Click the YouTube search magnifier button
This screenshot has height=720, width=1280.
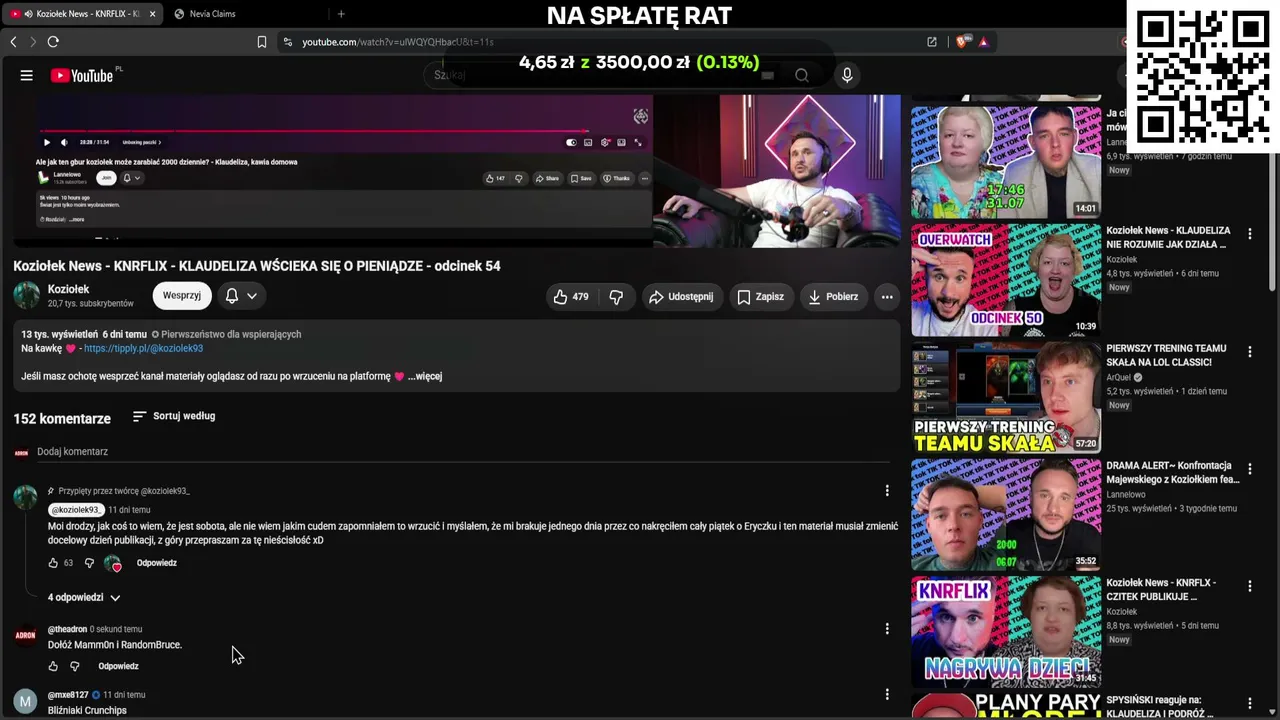click(801, 75)
